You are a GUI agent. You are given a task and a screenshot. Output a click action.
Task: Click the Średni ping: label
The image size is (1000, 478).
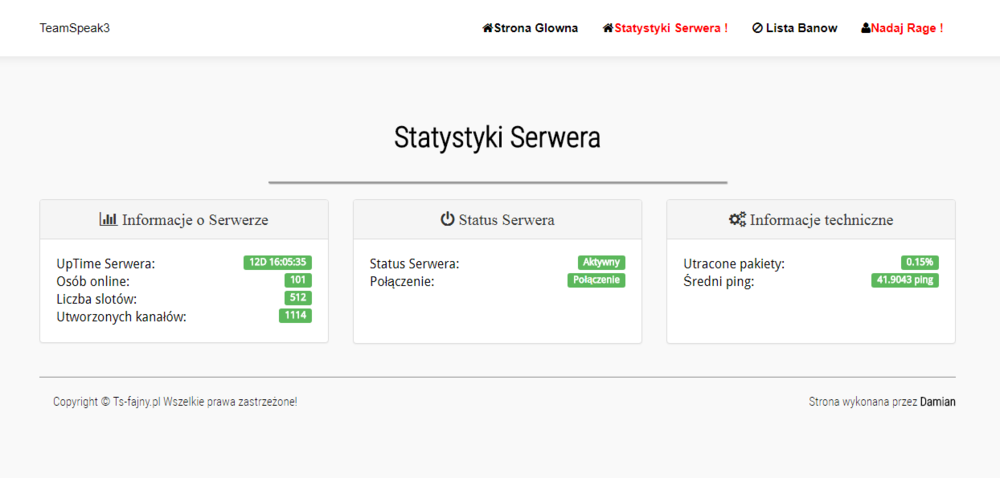tap(719, 282)
